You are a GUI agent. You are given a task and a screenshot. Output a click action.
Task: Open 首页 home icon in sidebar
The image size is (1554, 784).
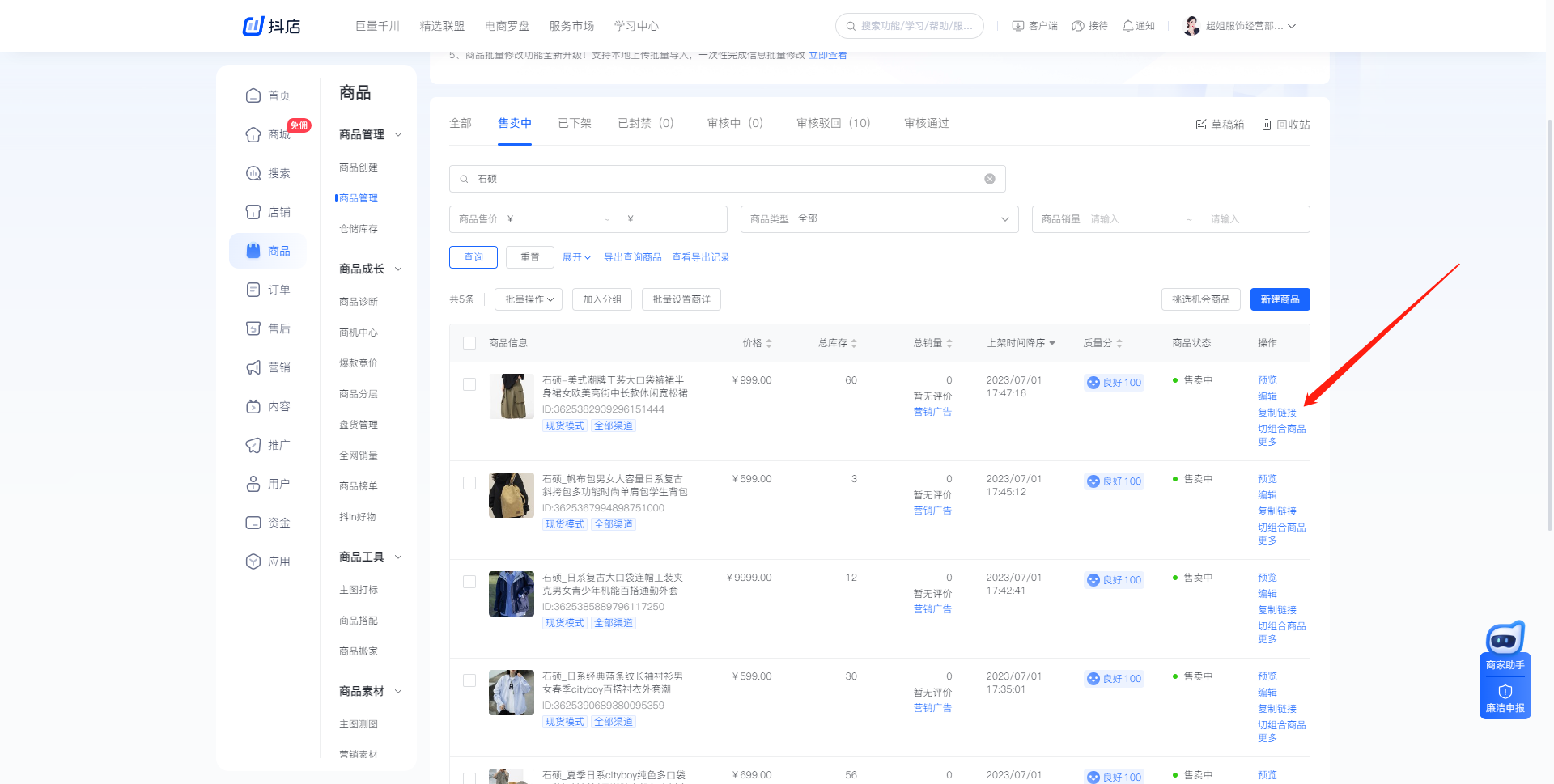(x=253, y=95)
